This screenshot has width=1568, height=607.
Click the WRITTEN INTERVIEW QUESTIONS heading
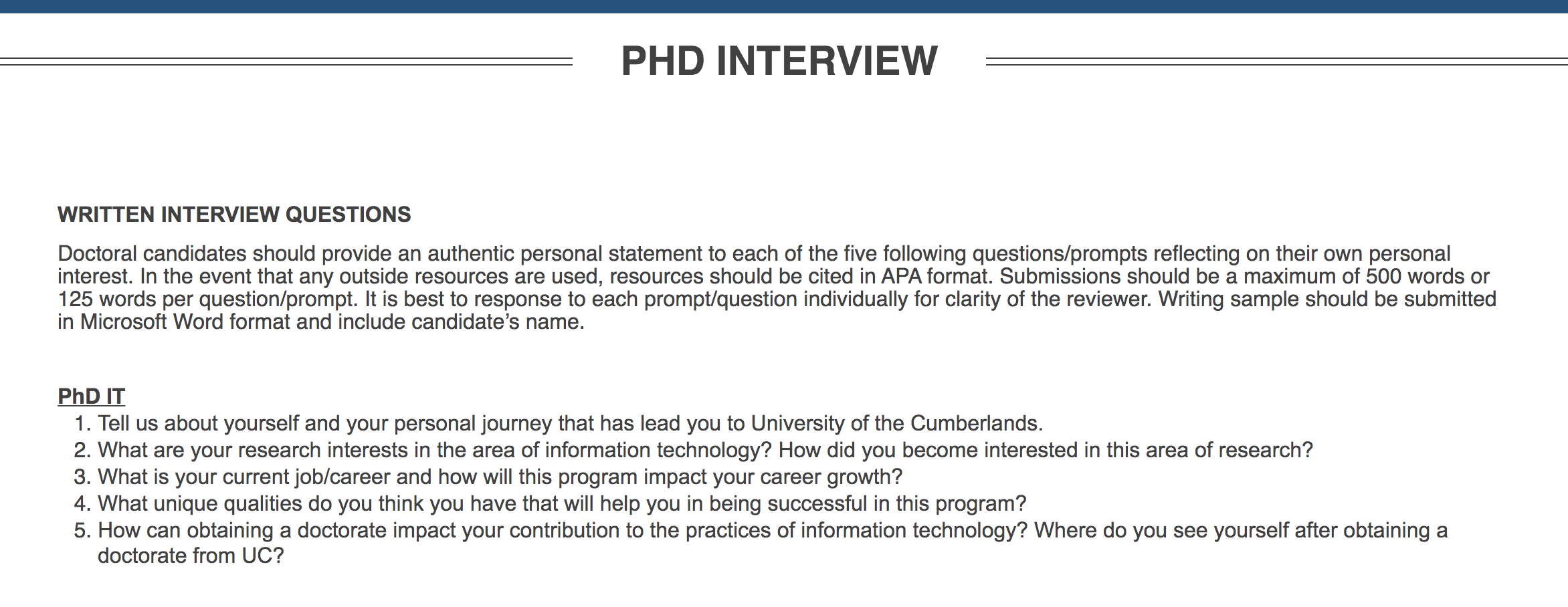tap(234, 215)
